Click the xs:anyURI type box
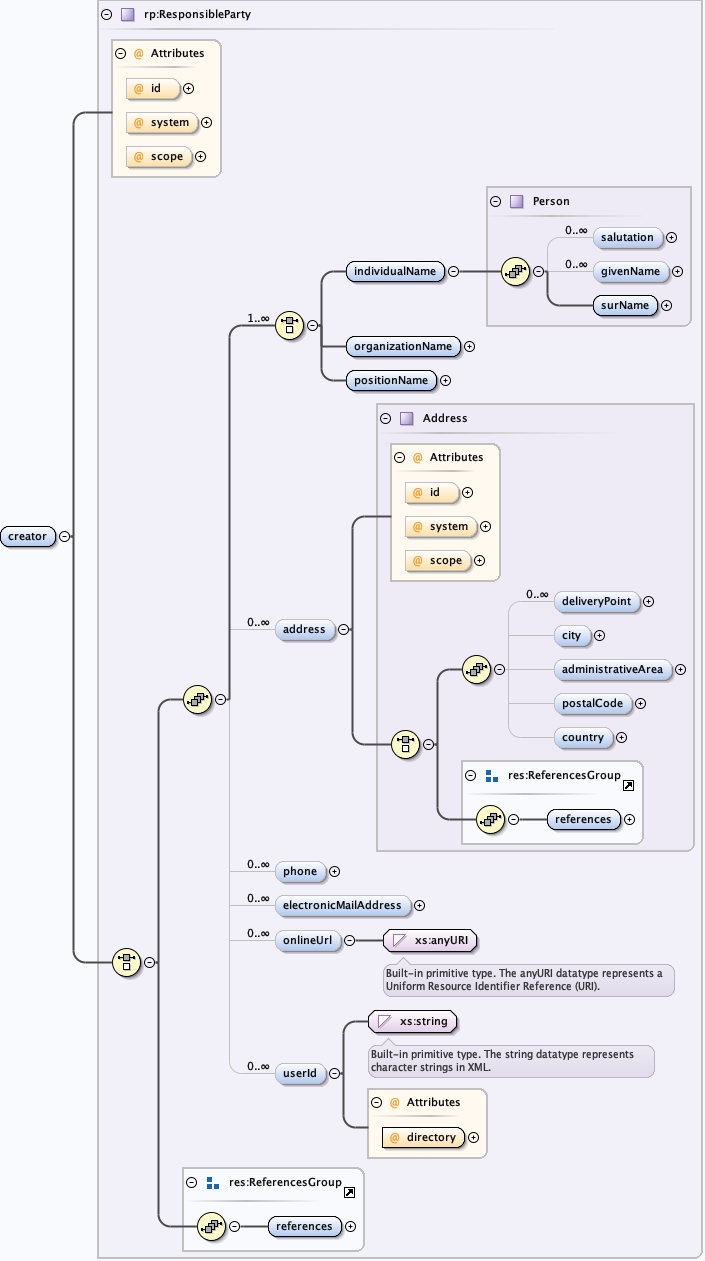705x1261 pixels. pos(431,940)
